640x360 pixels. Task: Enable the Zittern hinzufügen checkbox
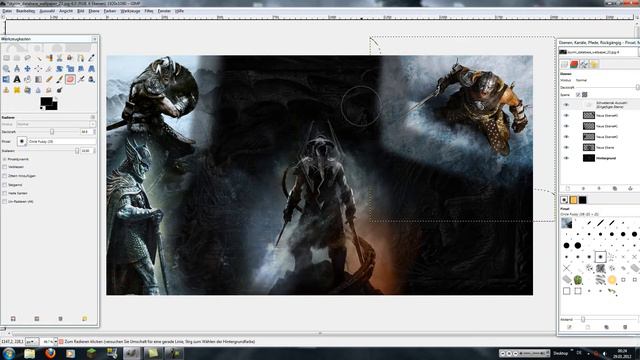4,176
